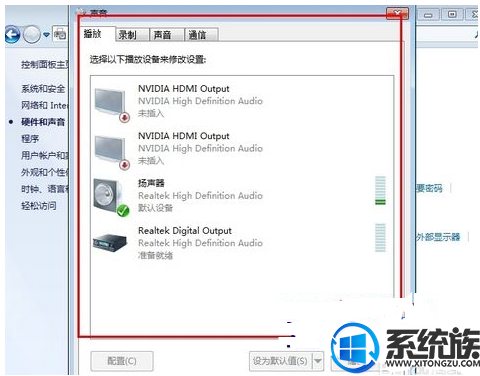
Task: Click the first 未插入 status text
Action: click(x=151, y=113)
